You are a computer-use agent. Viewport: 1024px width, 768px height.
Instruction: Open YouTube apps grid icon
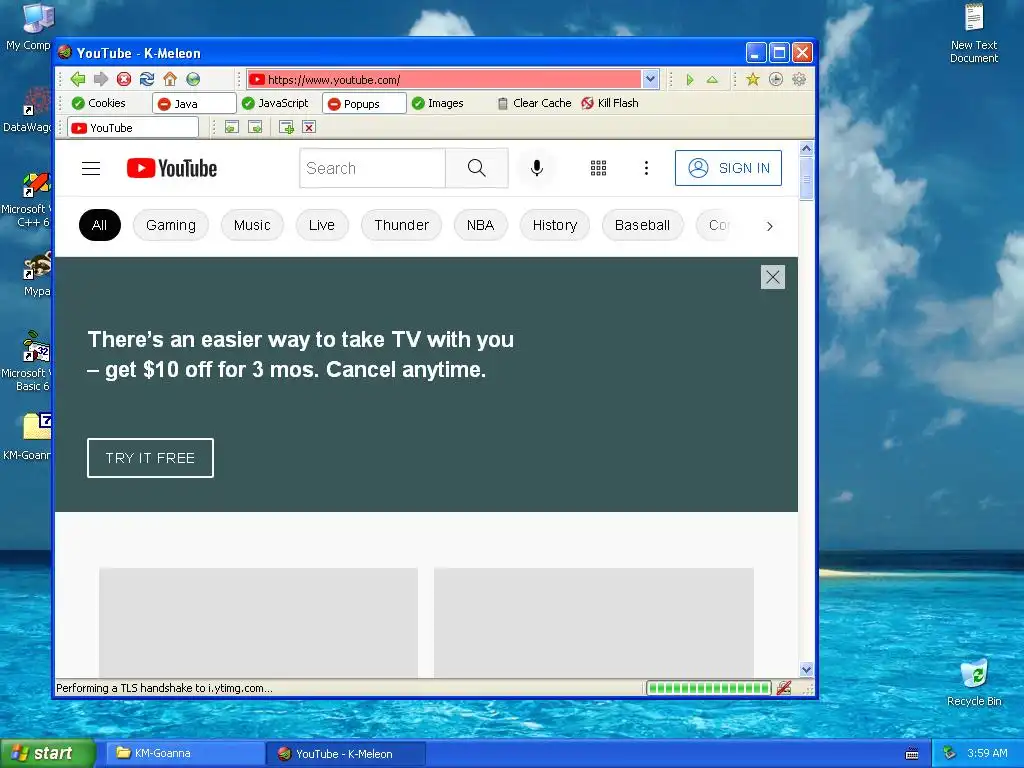tap(598, 168)
